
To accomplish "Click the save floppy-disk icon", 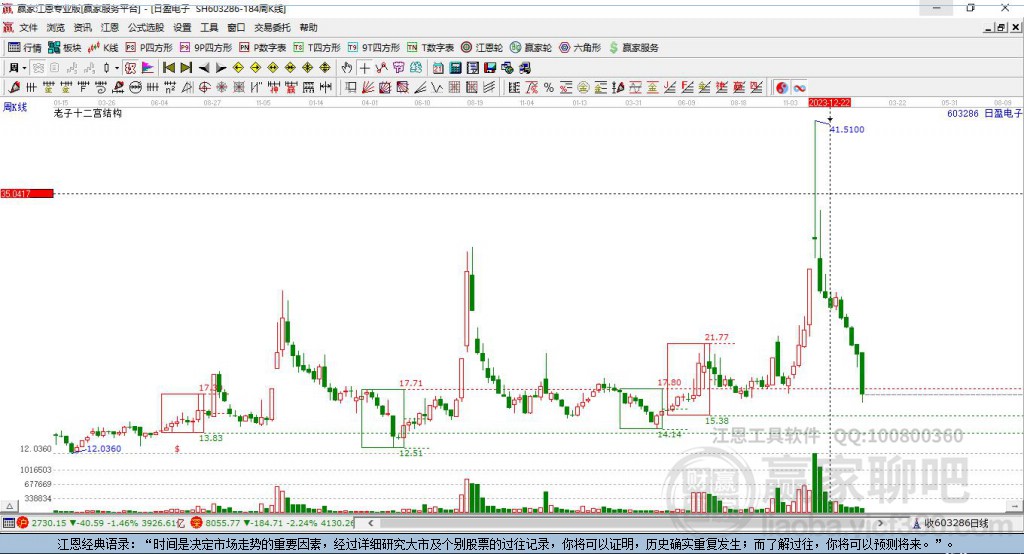I will click(x=490, y=68).
